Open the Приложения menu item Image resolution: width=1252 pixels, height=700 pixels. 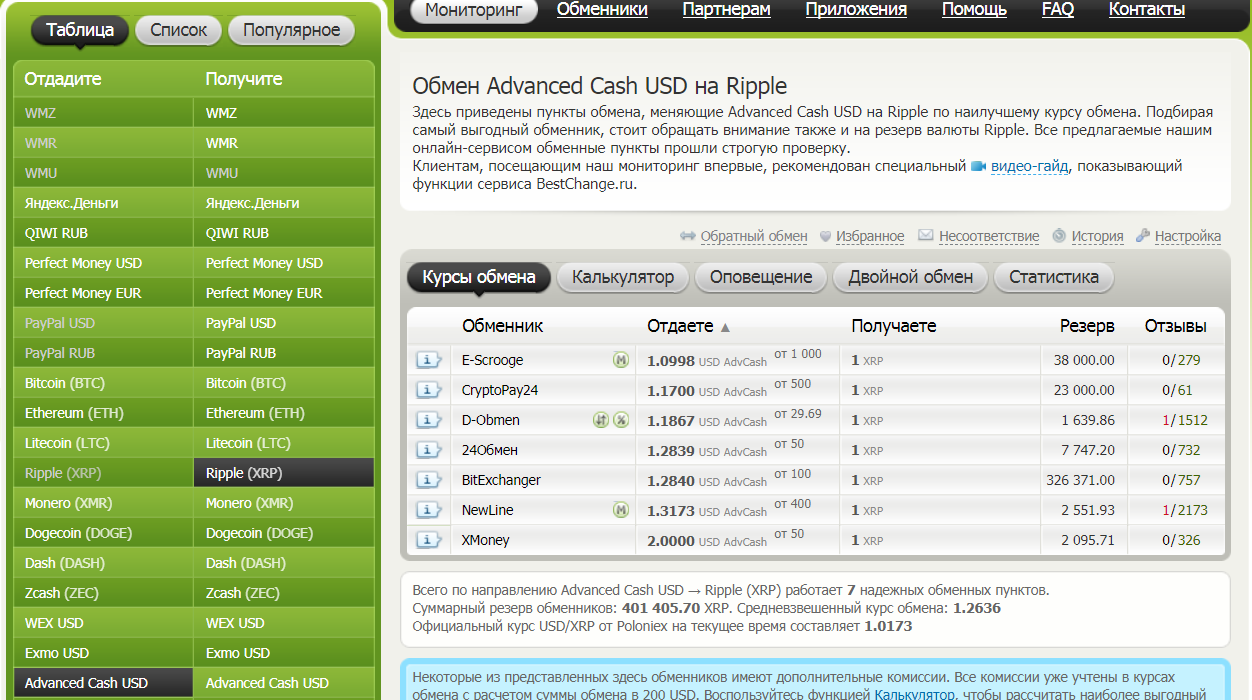(856, 9)
